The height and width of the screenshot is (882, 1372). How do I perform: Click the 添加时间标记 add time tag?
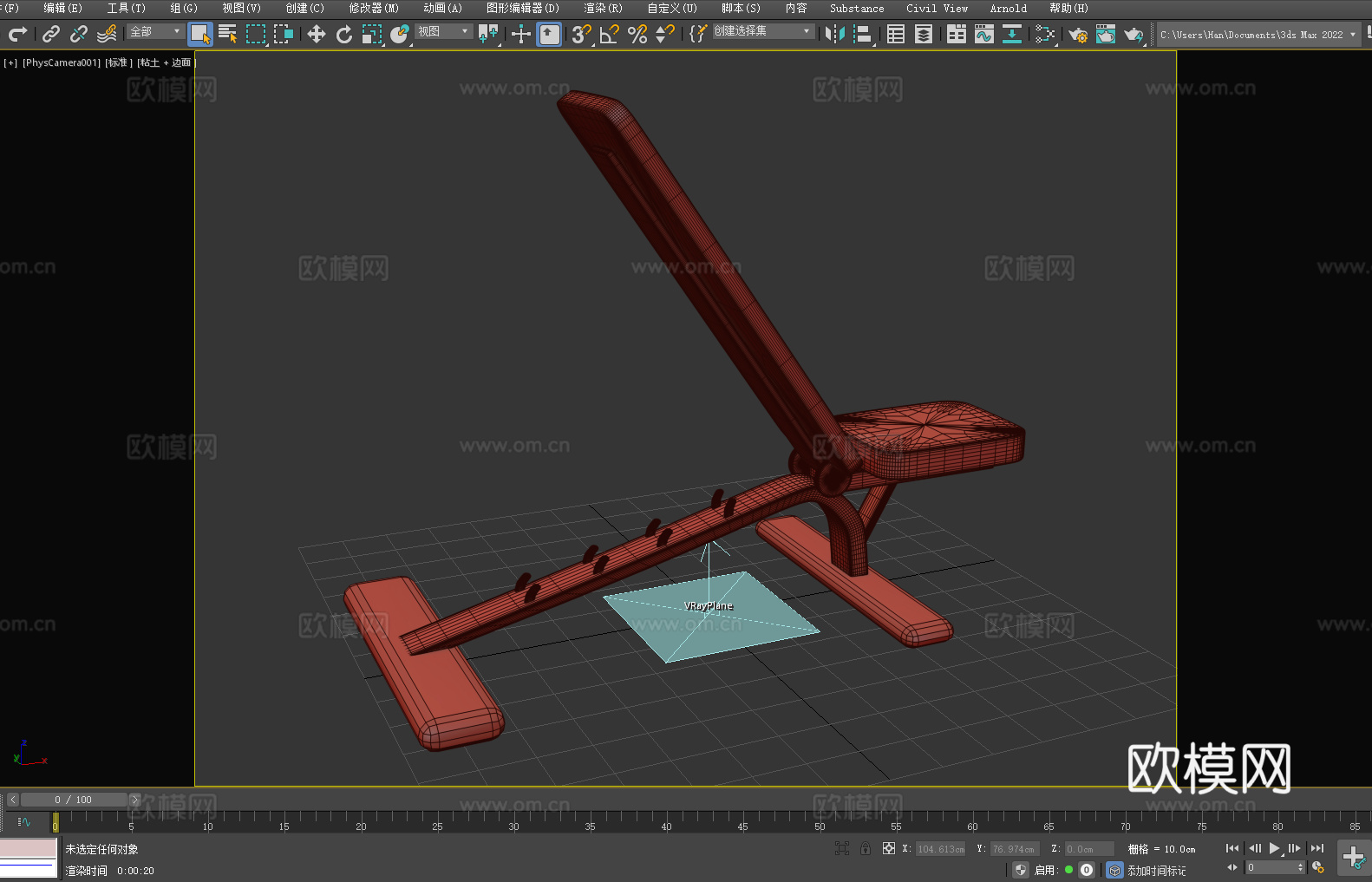(x=1156, y=871)
